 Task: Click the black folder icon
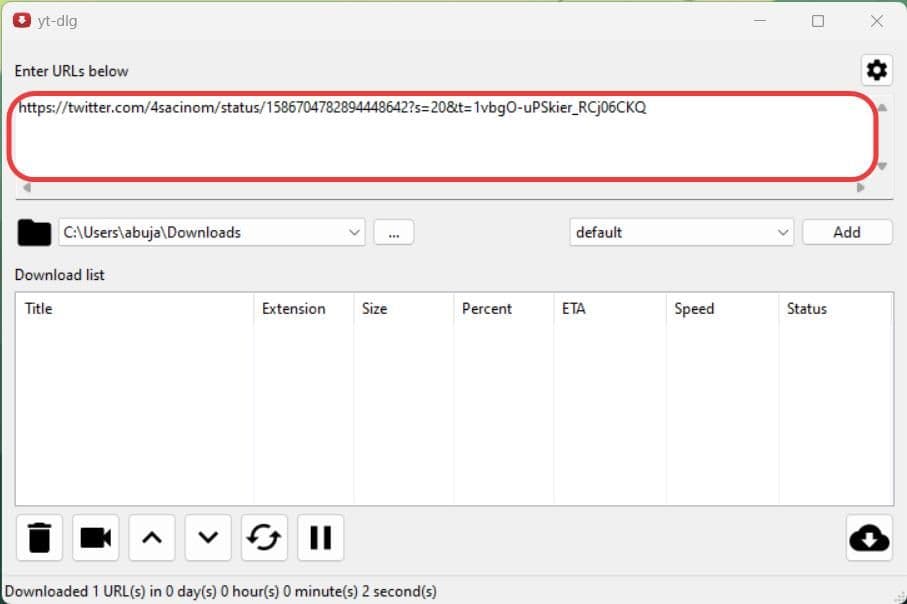point(34,232)
